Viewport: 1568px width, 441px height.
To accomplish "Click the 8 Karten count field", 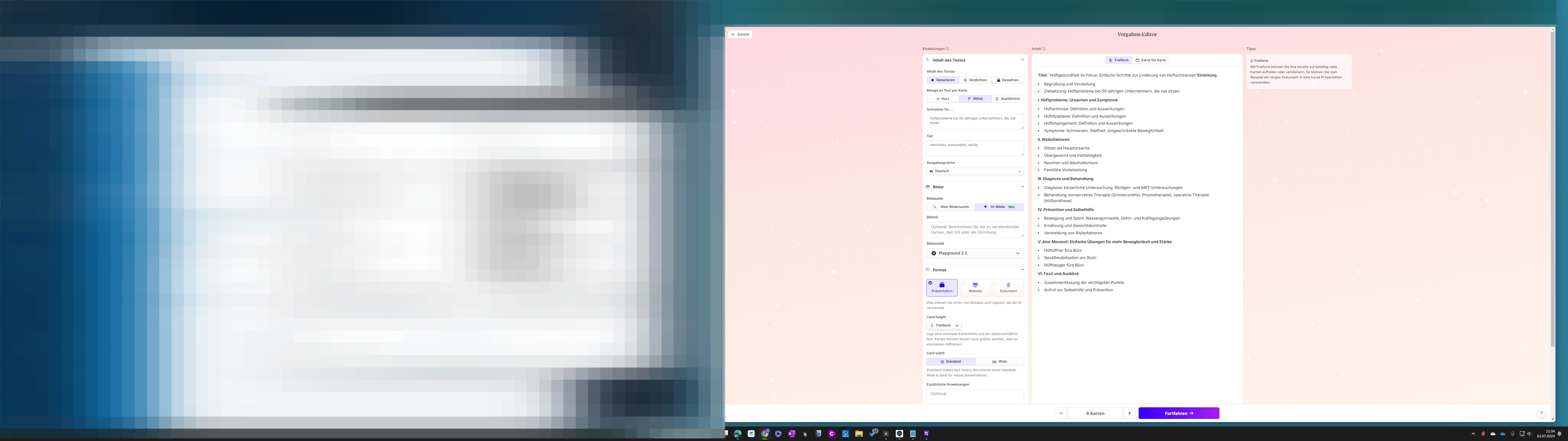I will click(1095, 413).
